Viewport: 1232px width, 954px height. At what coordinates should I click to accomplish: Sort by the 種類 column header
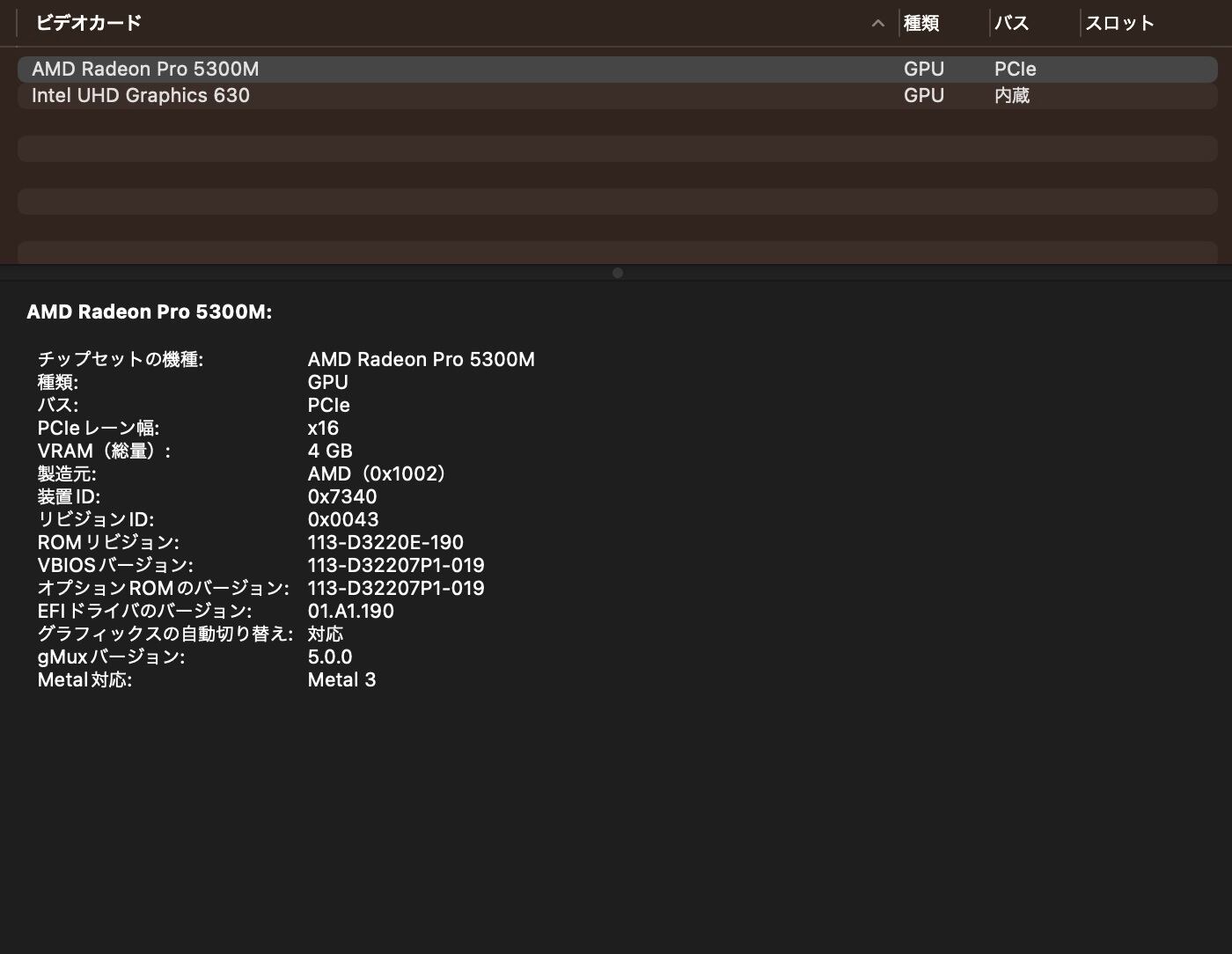(921, 23)
